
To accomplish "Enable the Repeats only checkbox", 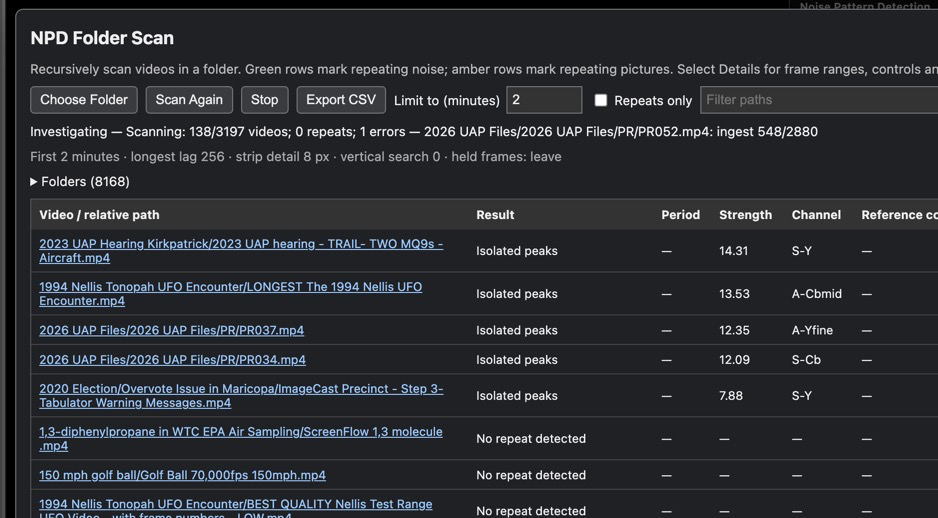I will click(601, 100).
